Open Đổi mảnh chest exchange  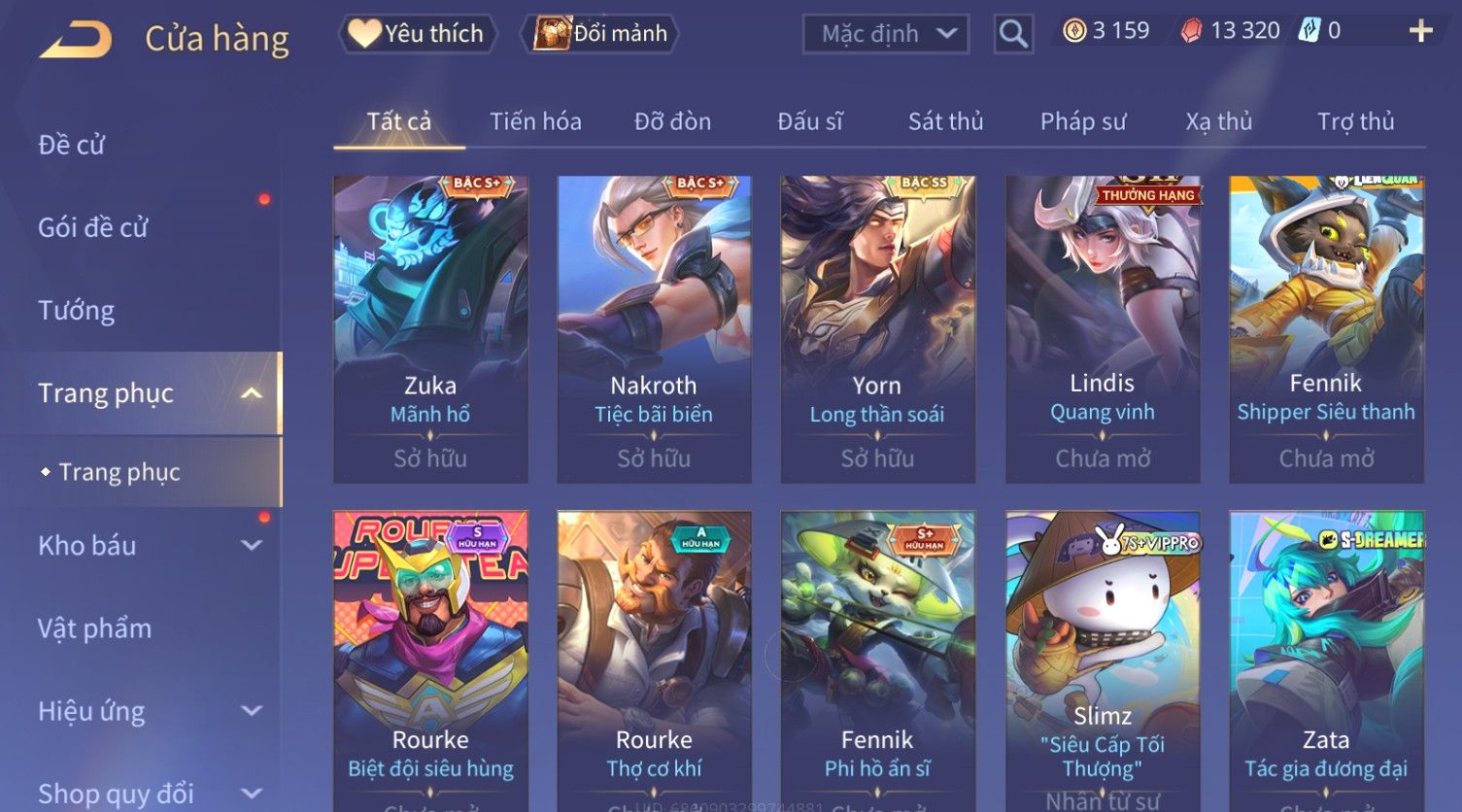[x=599, y=34]
